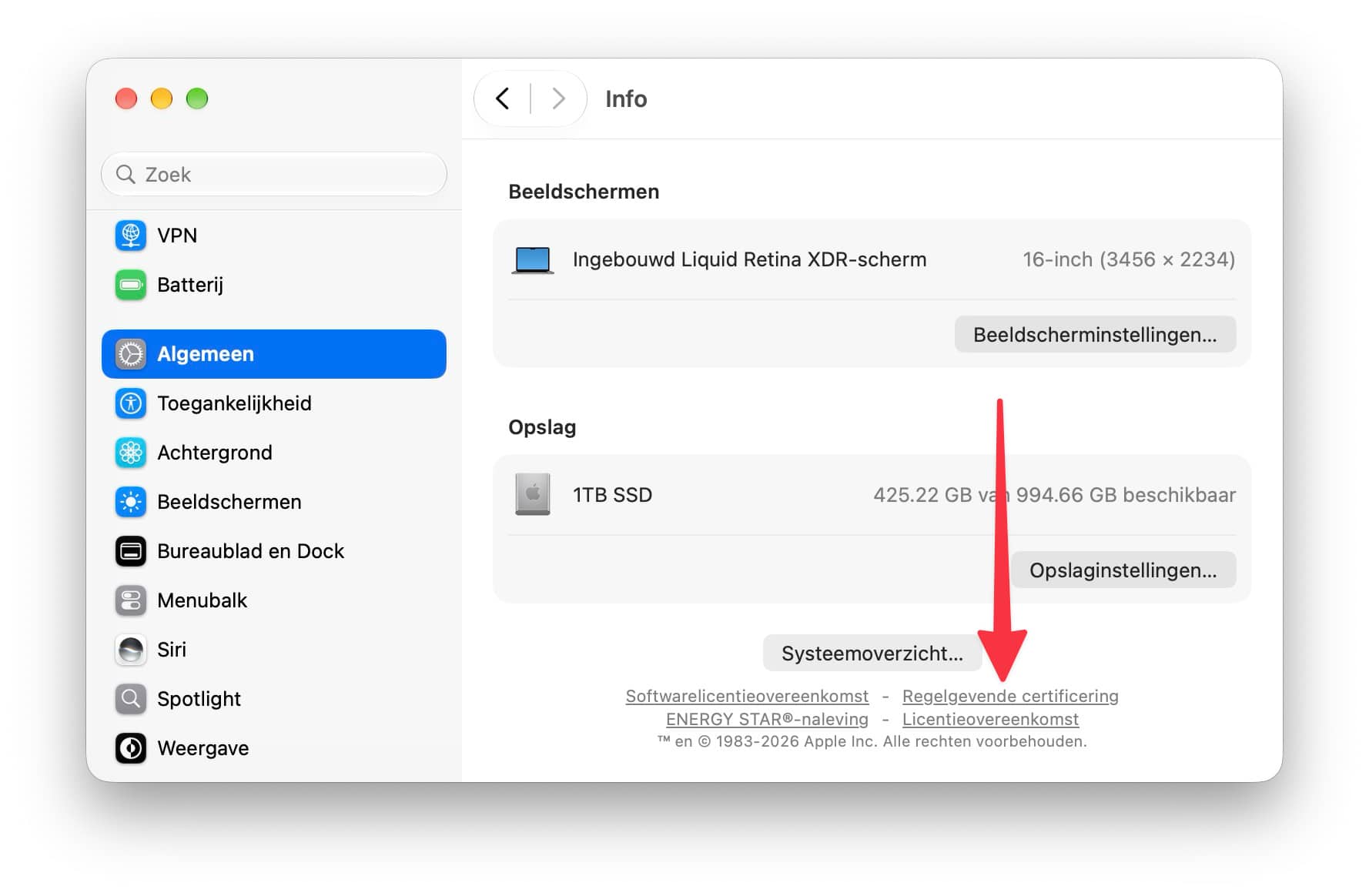Viewport: 1369px width, 896px height.
Task: Click the Apple copyright notice text
Action: tap(872, 741)
